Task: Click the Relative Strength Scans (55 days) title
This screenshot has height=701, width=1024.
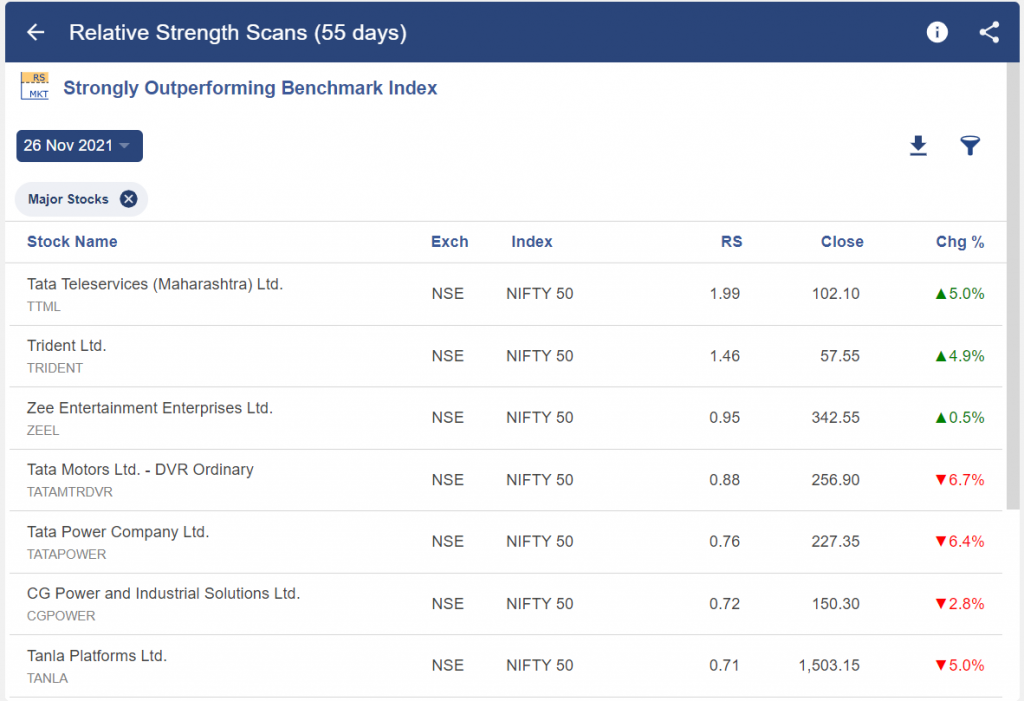Action: pos(238,33)
